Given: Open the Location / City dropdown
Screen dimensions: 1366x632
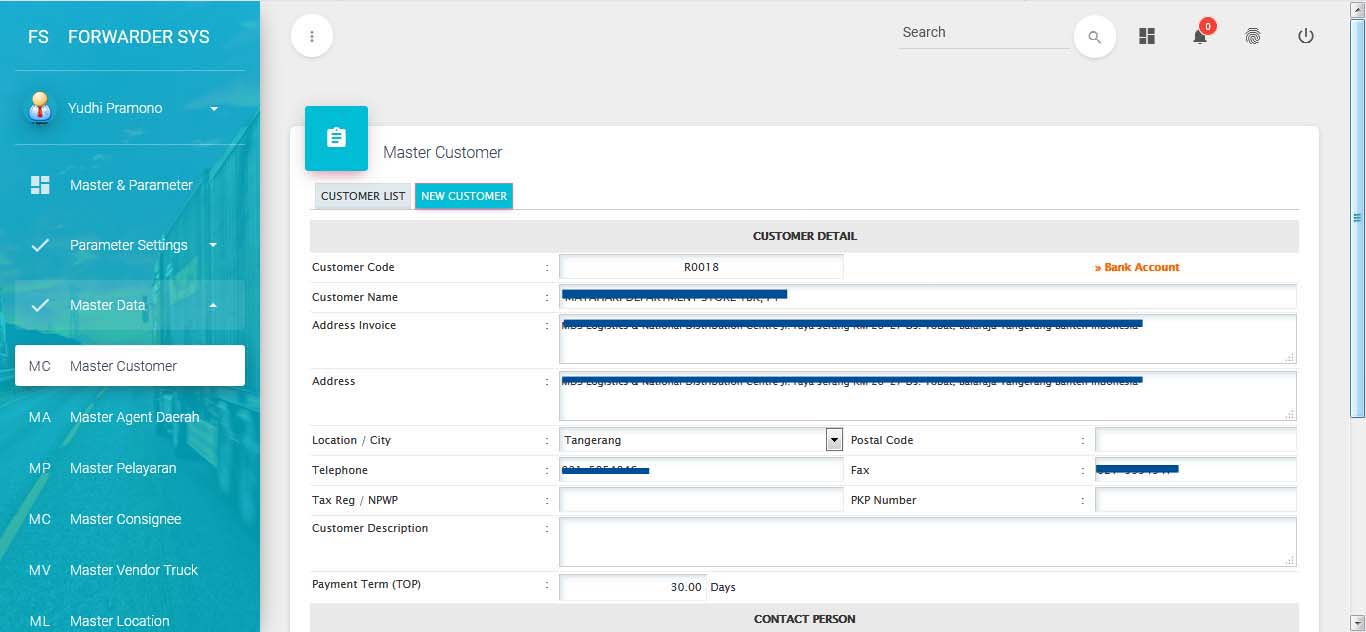Looking at the screenshot, I should pyautogui.click(x=833, y=440).
